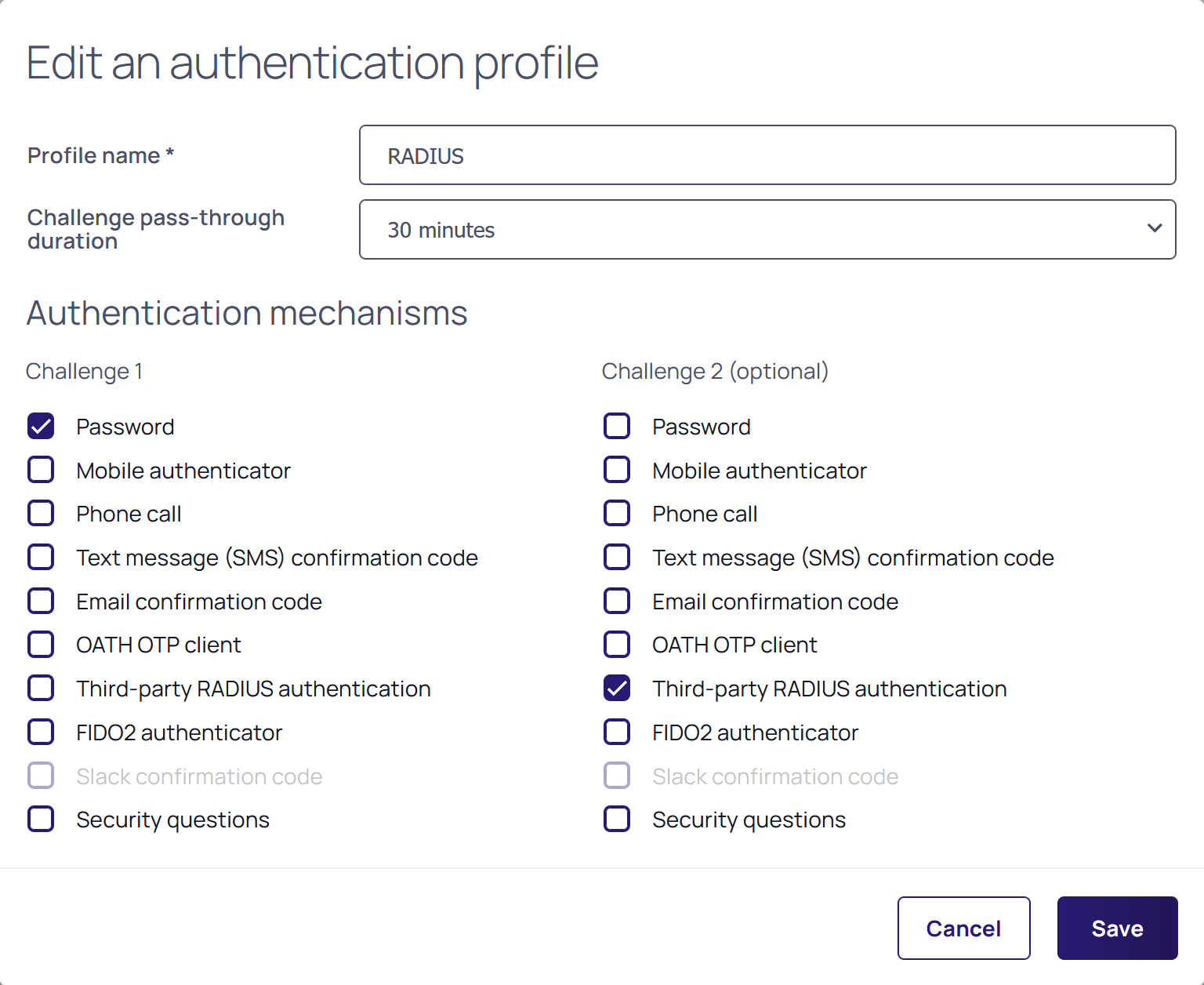The width and height of the screenshot is (1204, 985).
Task: Save the authentication profile
Action: [x=1117, y=929]
